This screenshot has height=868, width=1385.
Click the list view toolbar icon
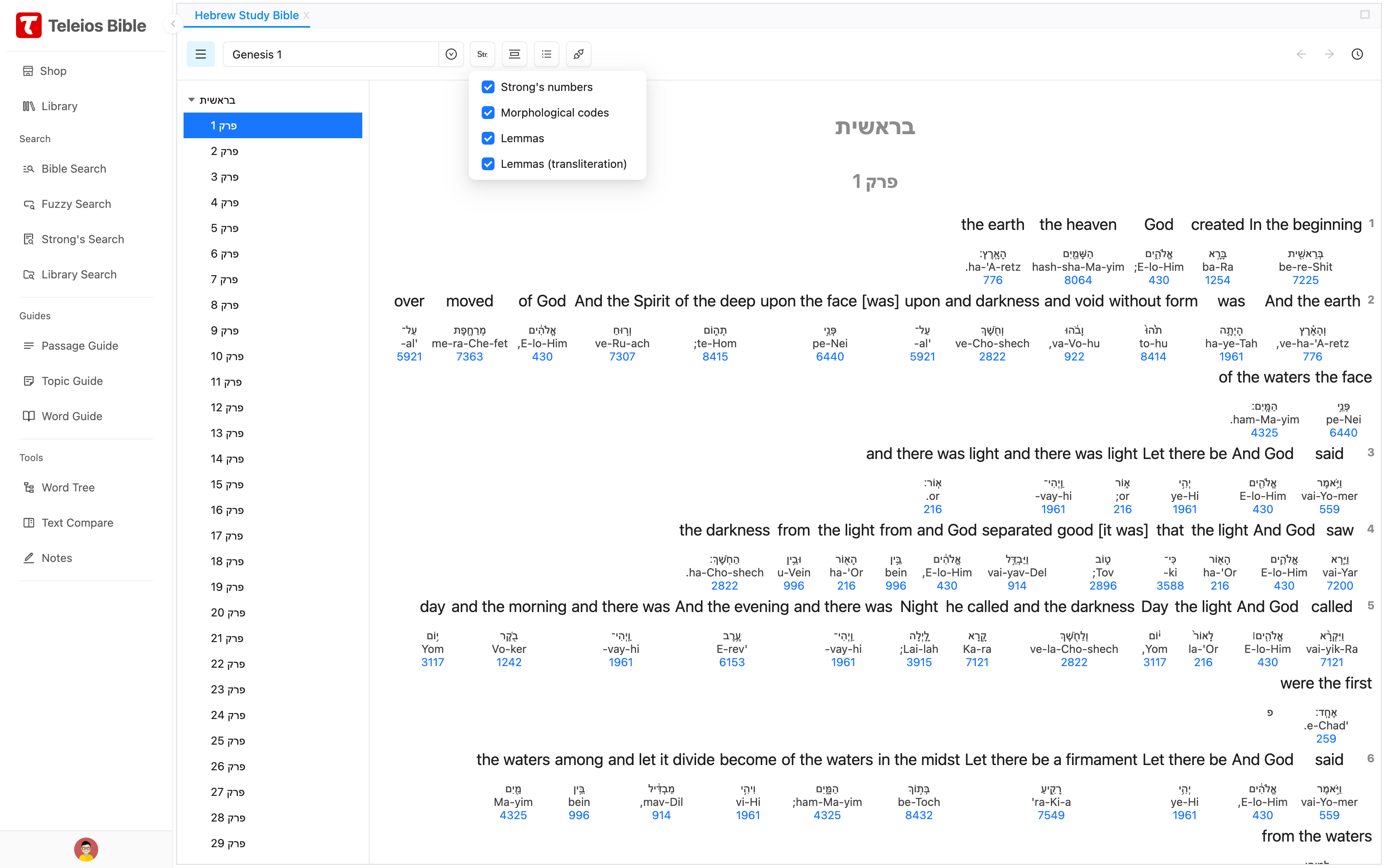tap(547, 54)
